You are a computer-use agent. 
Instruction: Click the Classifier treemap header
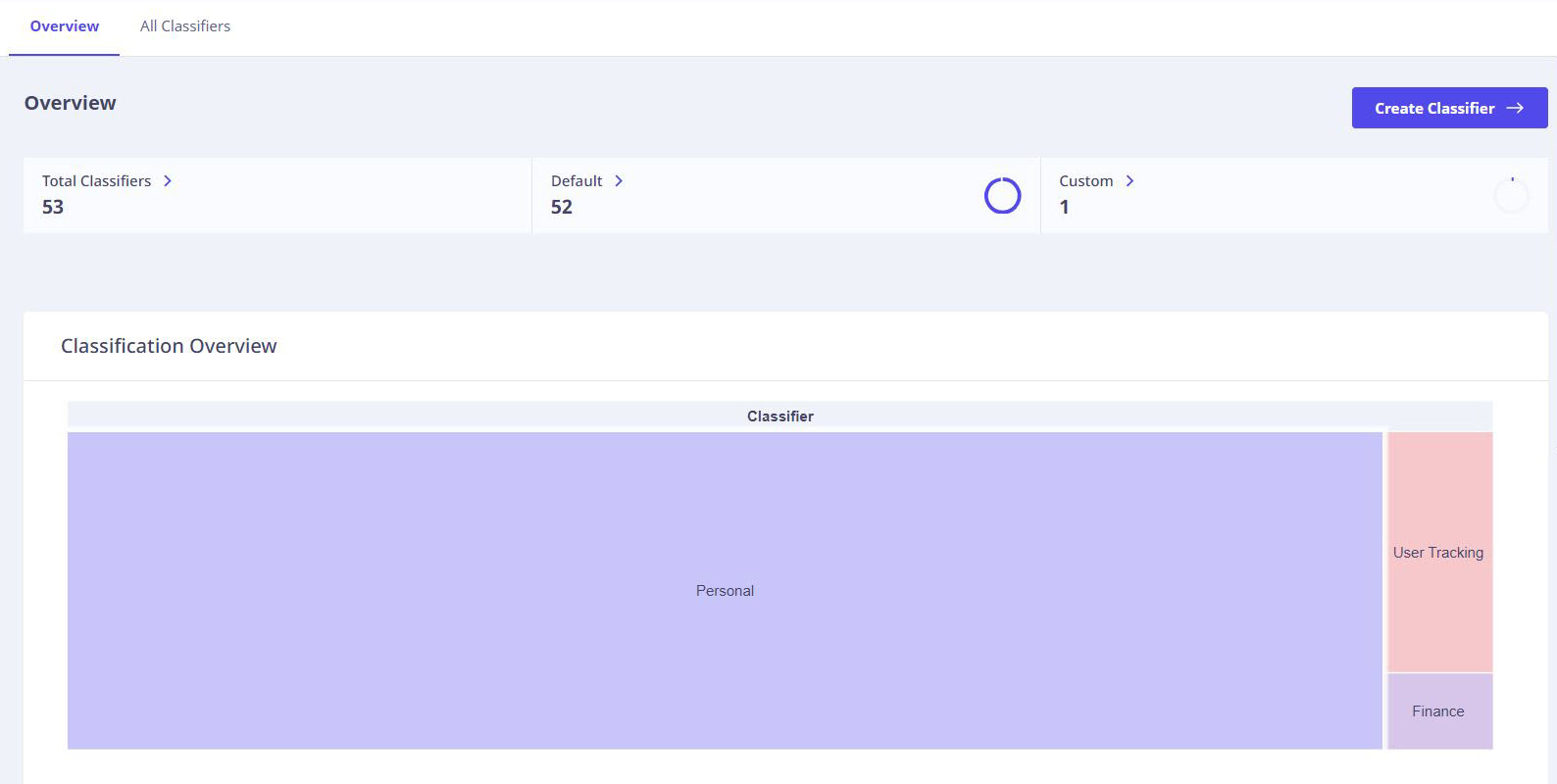(780, 416)
